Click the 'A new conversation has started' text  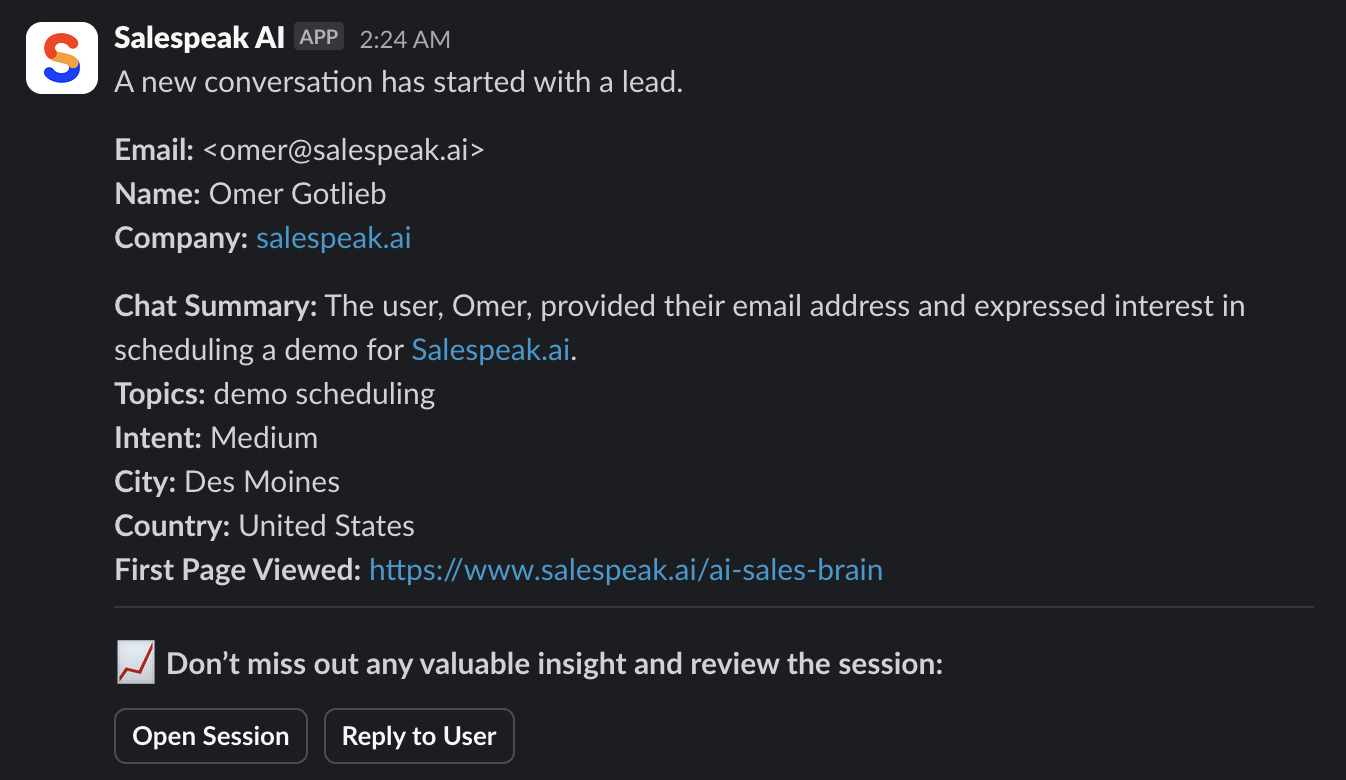point(399,82)
